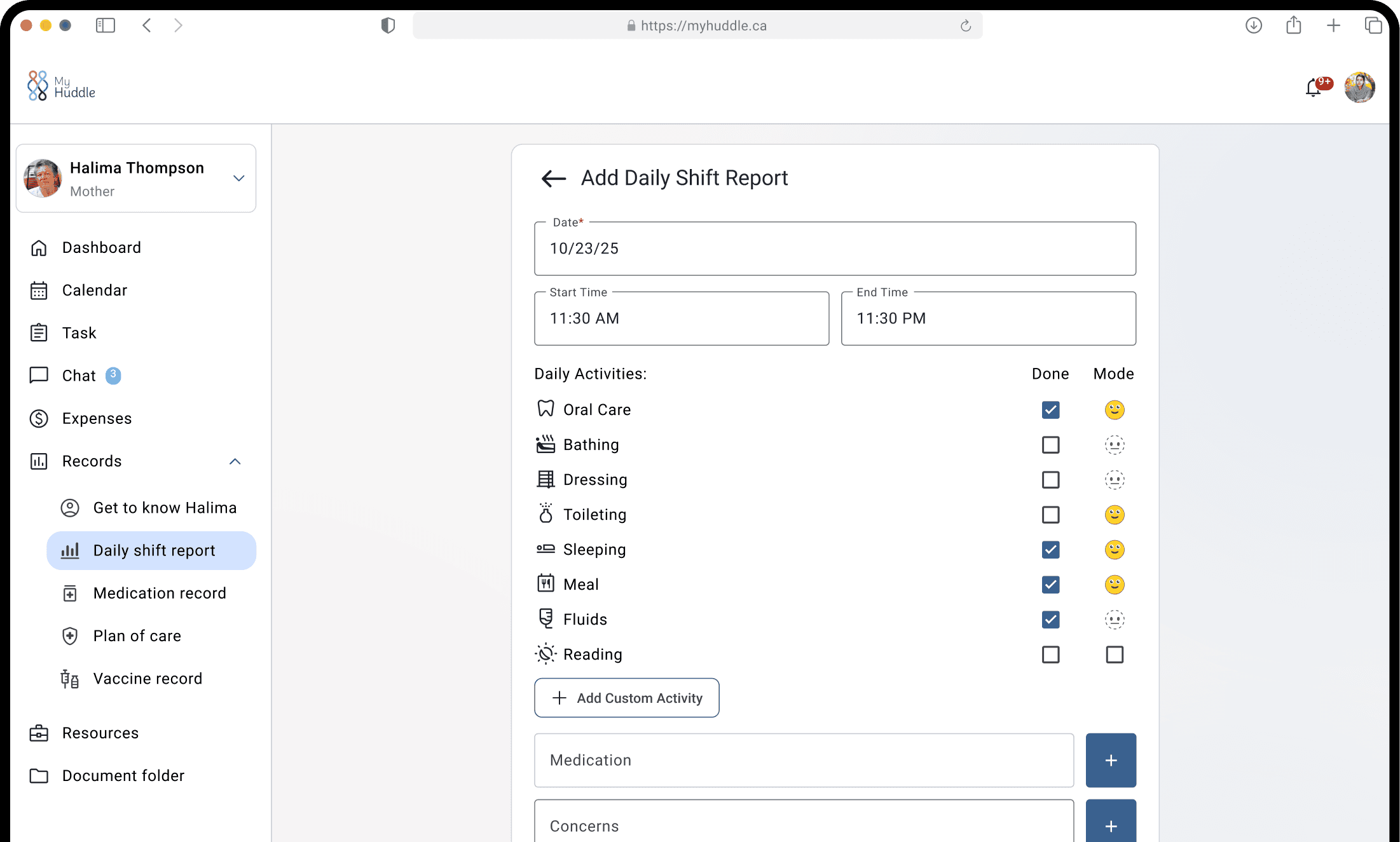This screenshot has height=842, width=1400.
Task: Open the Halima Thompson profile dropdown
Action: point(238,179)
